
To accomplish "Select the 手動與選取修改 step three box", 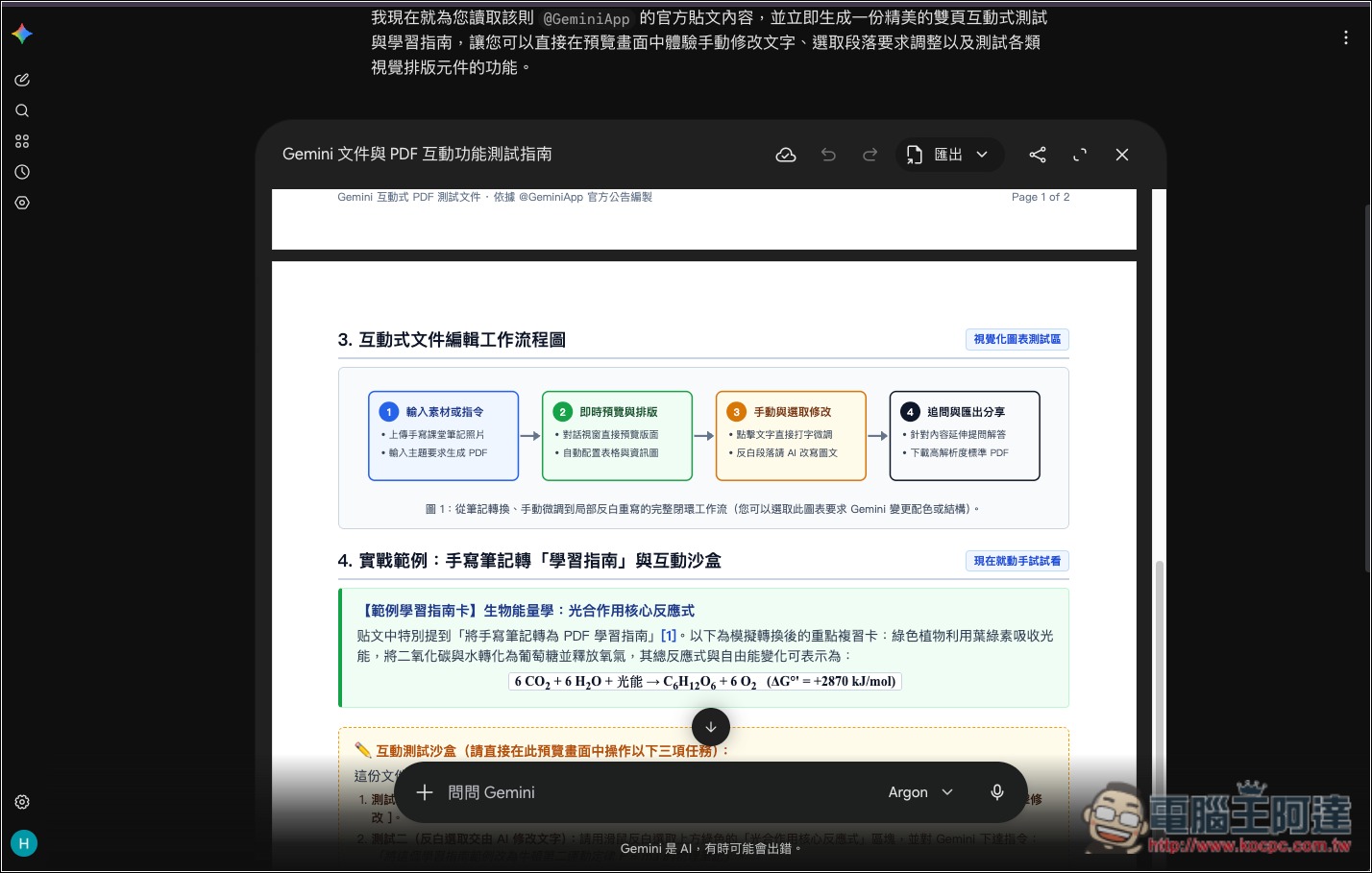I will 792,435.
